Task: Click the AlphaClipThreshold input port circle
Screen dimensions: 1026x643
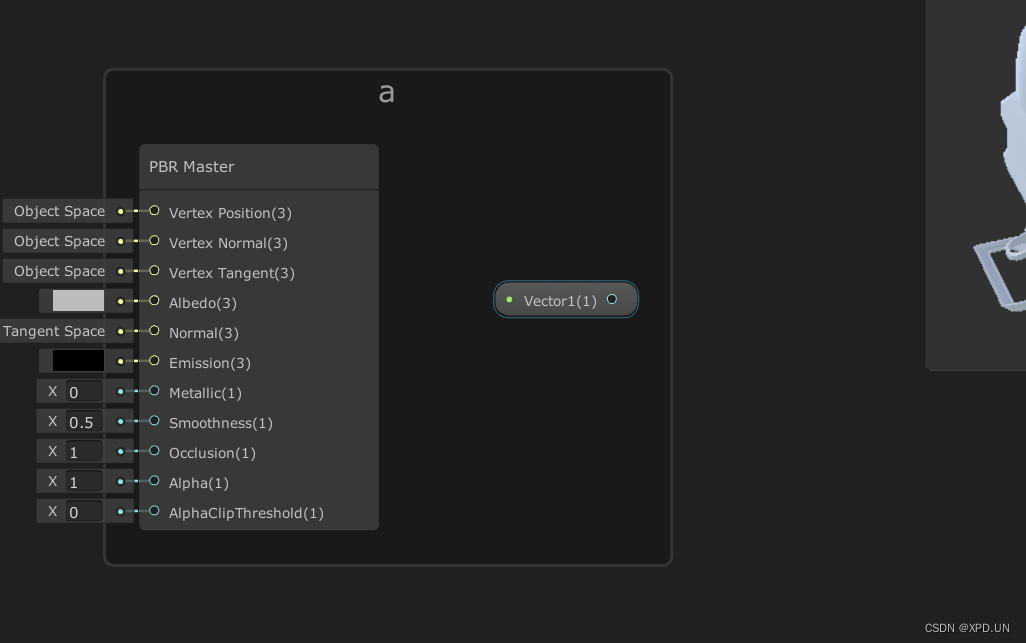Action: (154, 511)
